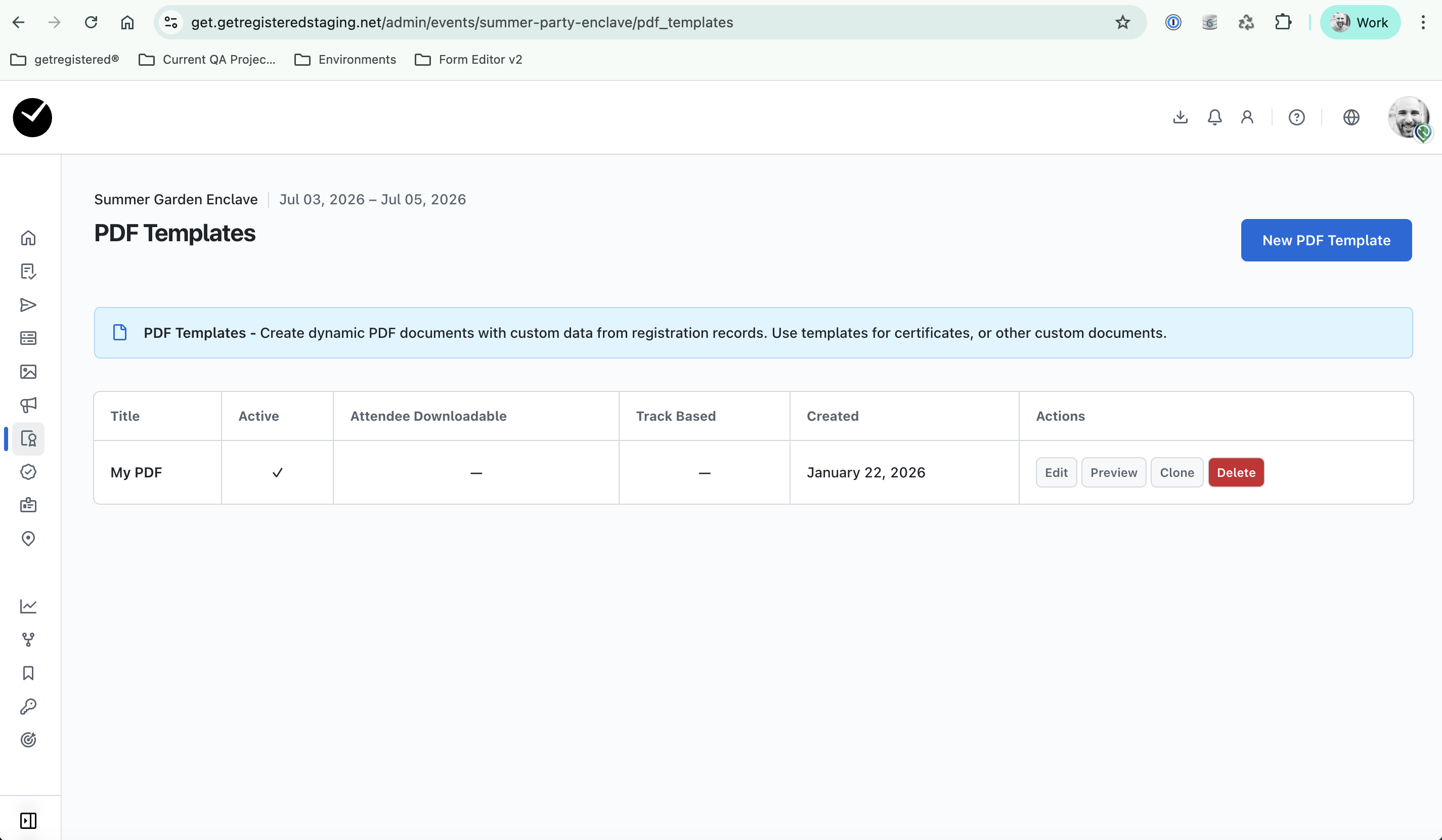The width and height of the screenshot is (1442, 840).
Task: Open the help question mark icon
Action: (x=1296, y=117)
